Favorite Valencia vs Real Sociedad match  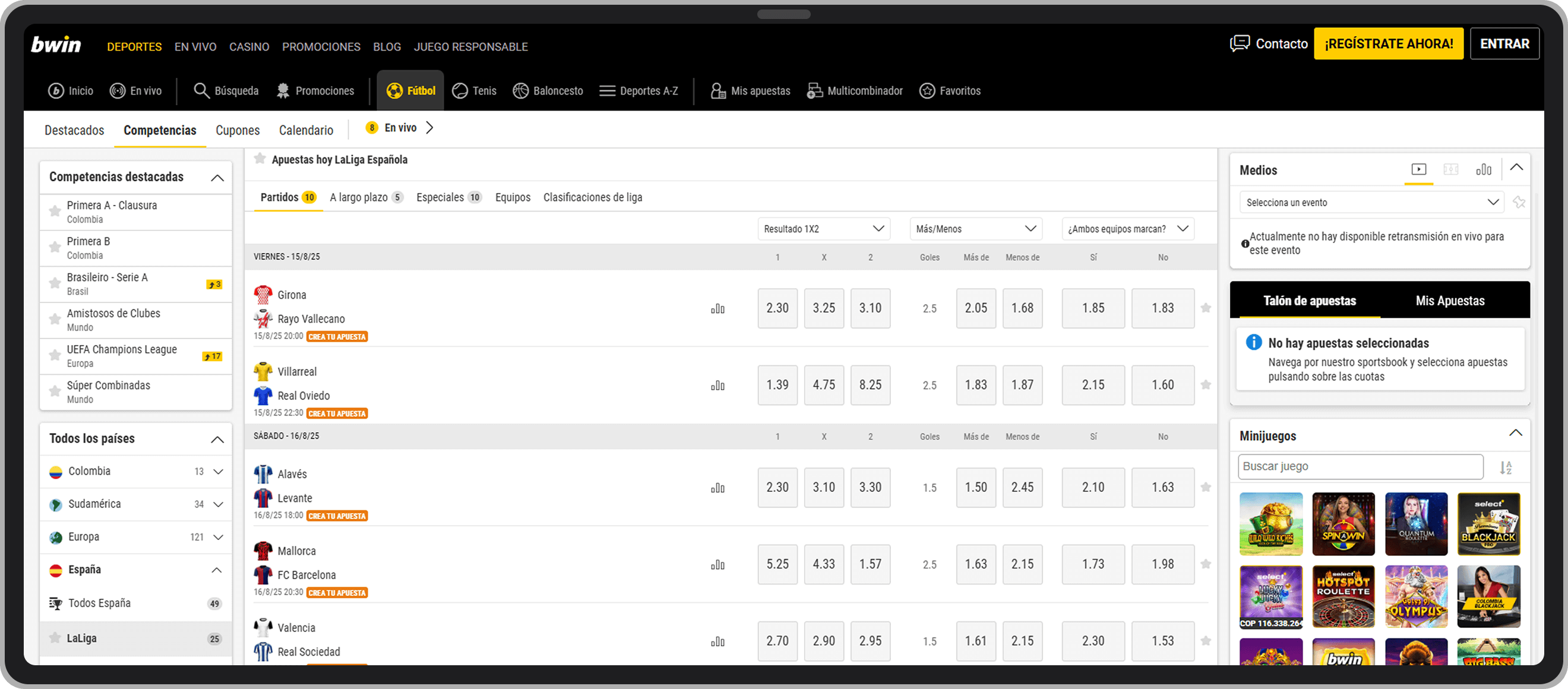click(1205, 640)
